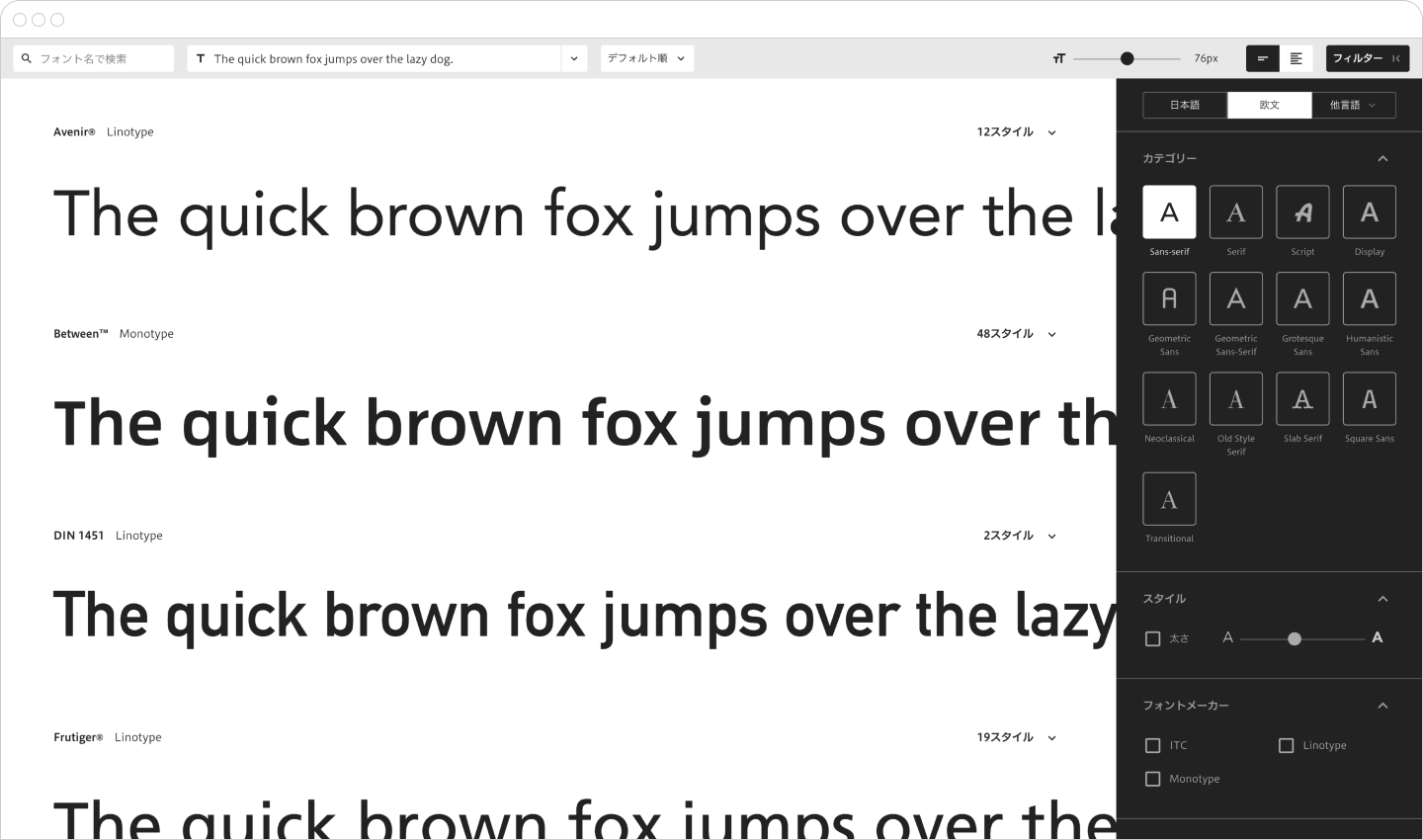Pick the Neoclassical category tile
Viewport: 1423px width, 840px height.
coord(1169,398)
